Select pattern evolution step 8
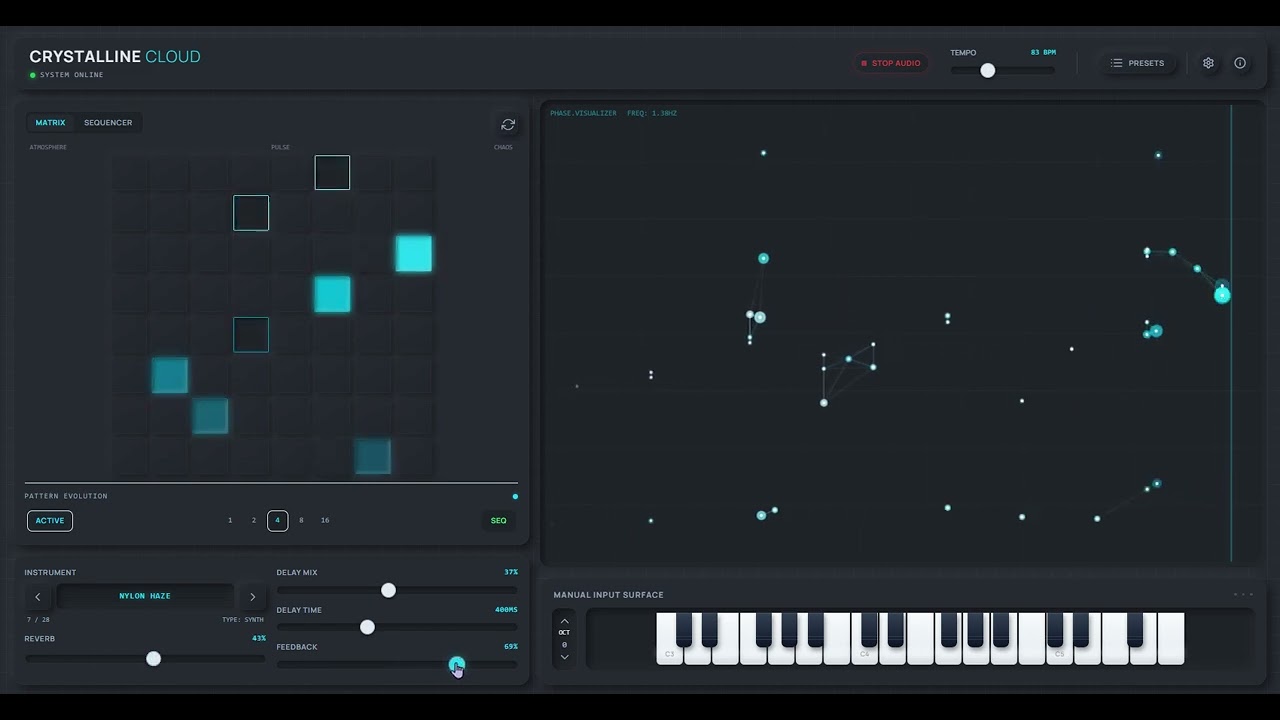The image size is (1280, 720). (x=301, y=520)
